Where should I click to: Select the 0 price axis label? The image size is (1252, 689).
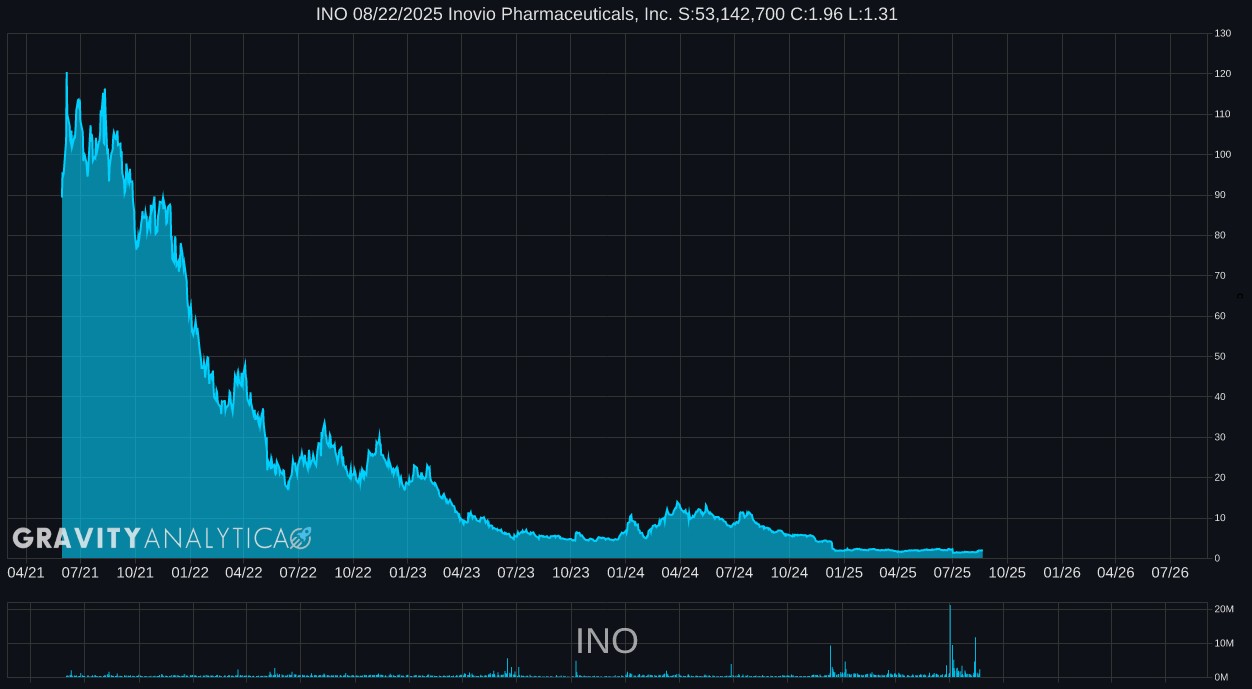(x=1218, y=558)
